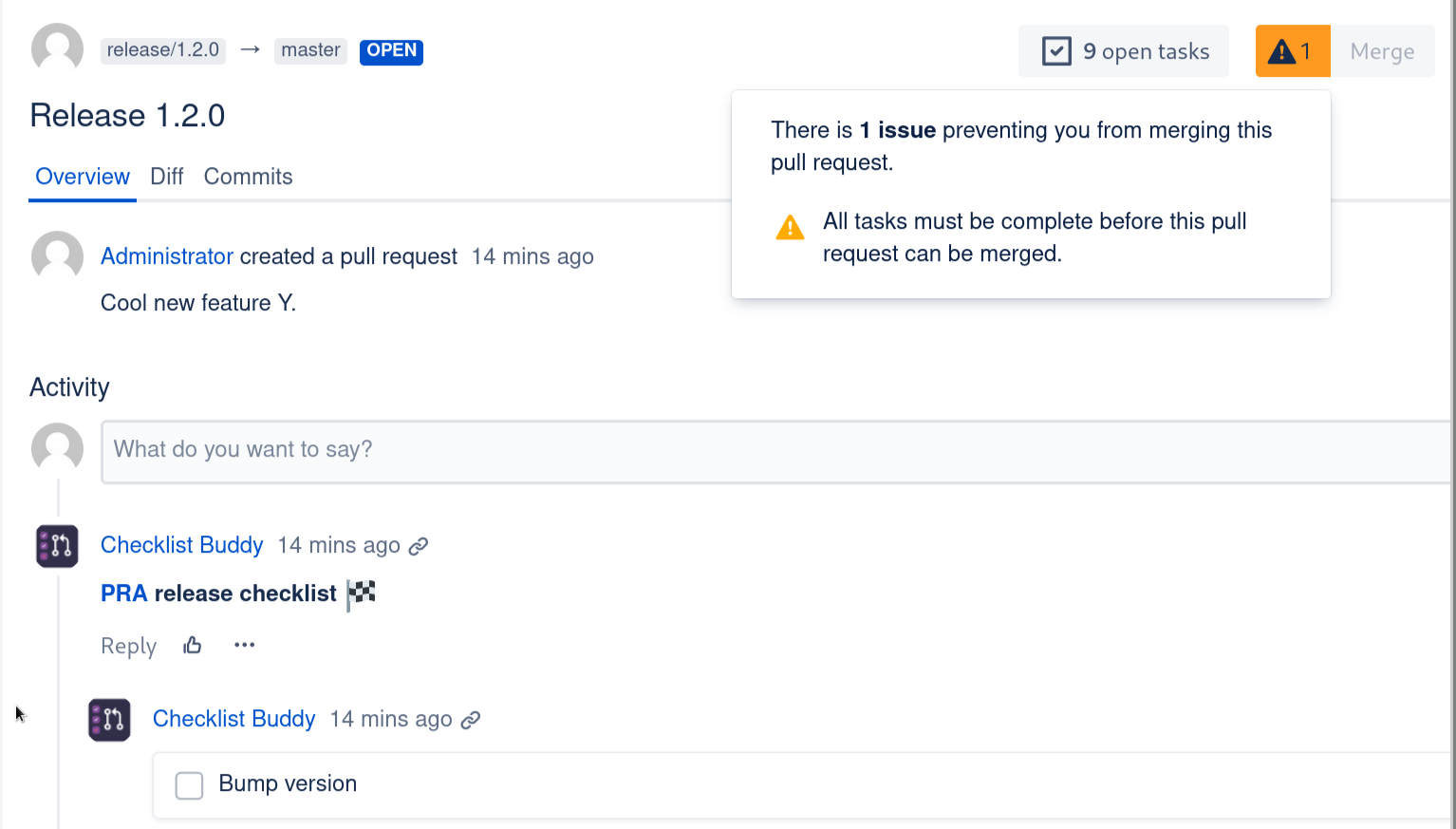Open more actions ellipsis on checklist comment
The width and height of the screenshot is (1456, 829).
[x=244, y=646]
